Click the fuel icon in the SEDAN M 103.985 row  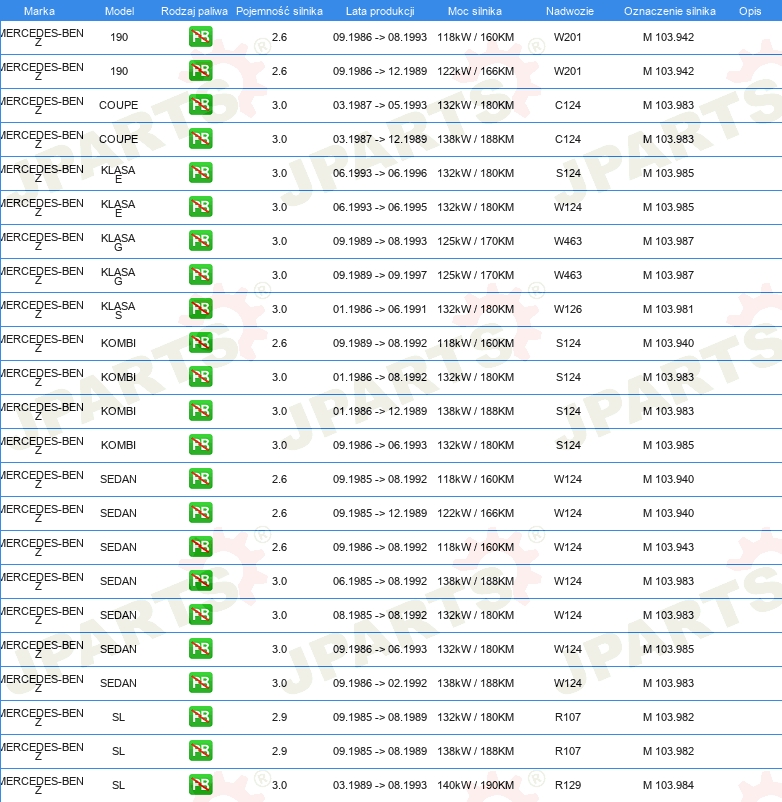200,649
